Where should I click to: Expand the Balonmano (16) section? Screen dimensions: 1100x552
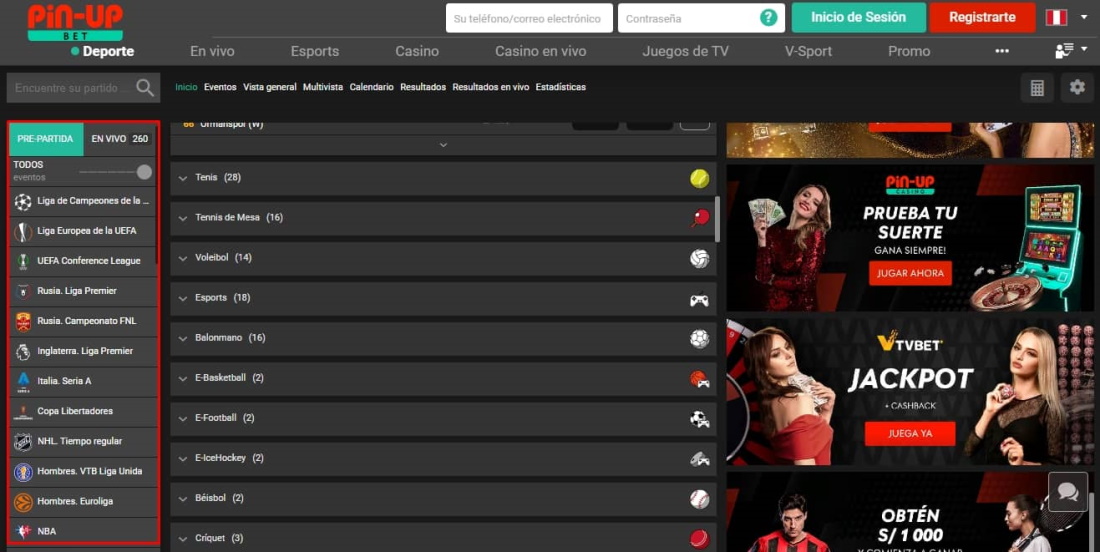tap(443, 339)
